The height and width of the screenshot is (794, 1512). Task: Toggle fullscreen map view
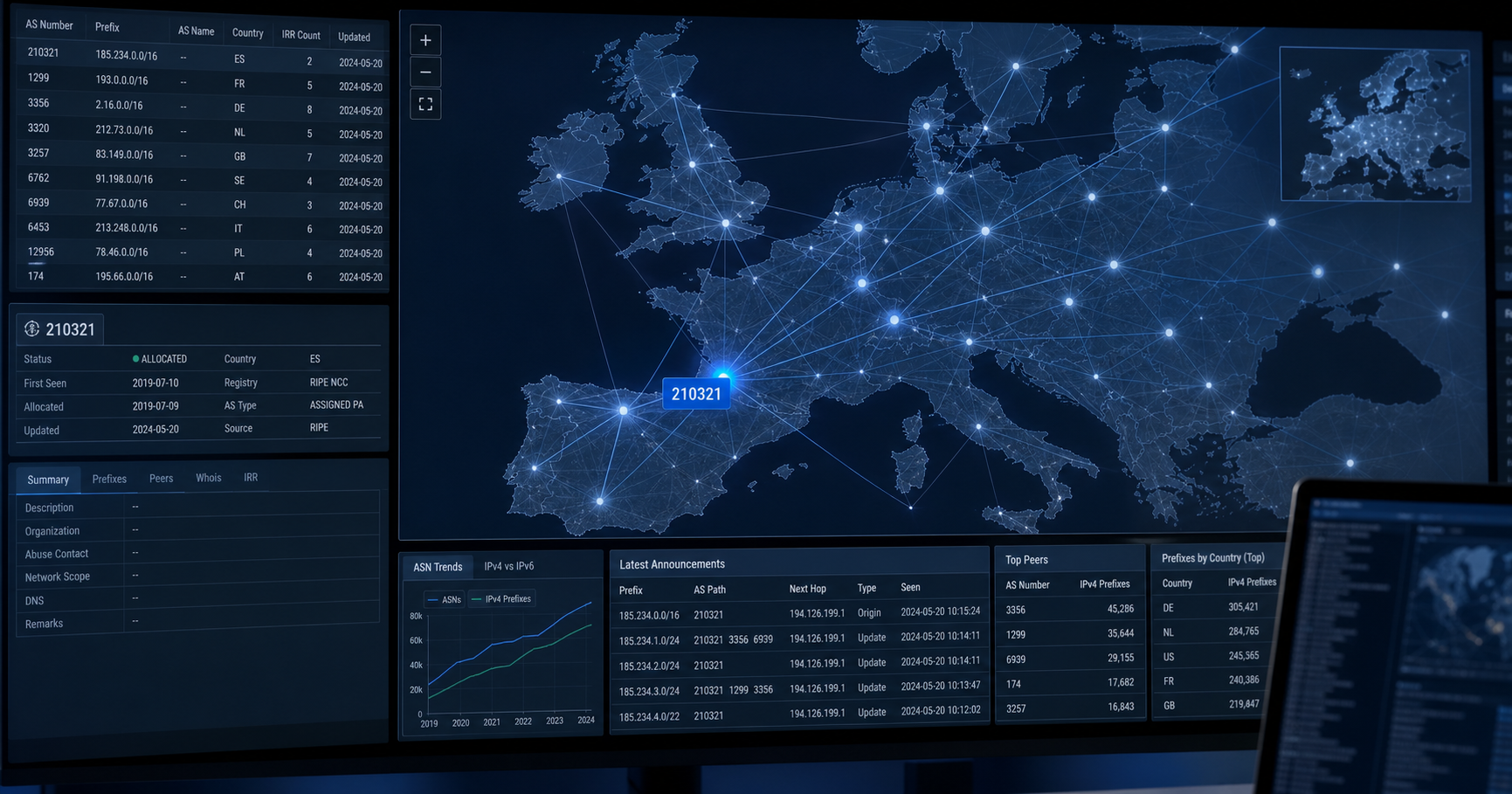tap(425, 105)
